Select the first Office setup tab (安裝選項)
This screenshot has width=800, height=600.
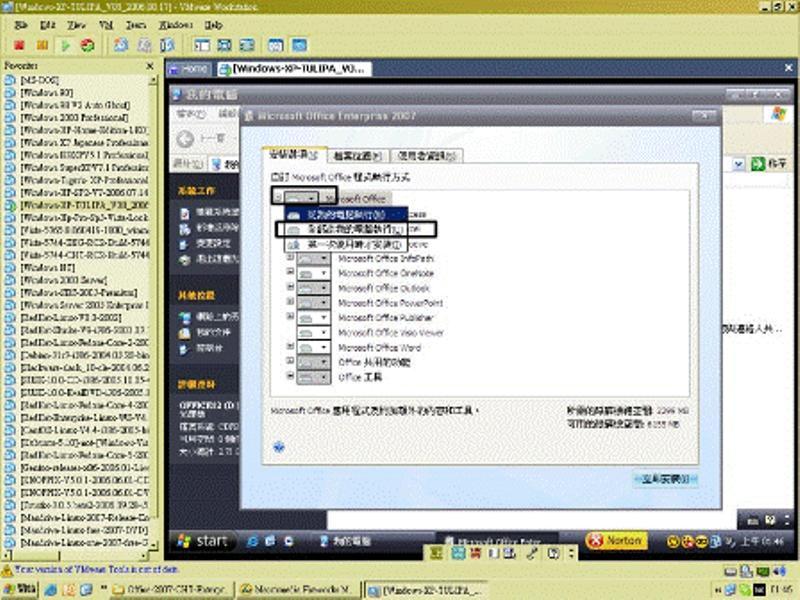tap(293, 154)
